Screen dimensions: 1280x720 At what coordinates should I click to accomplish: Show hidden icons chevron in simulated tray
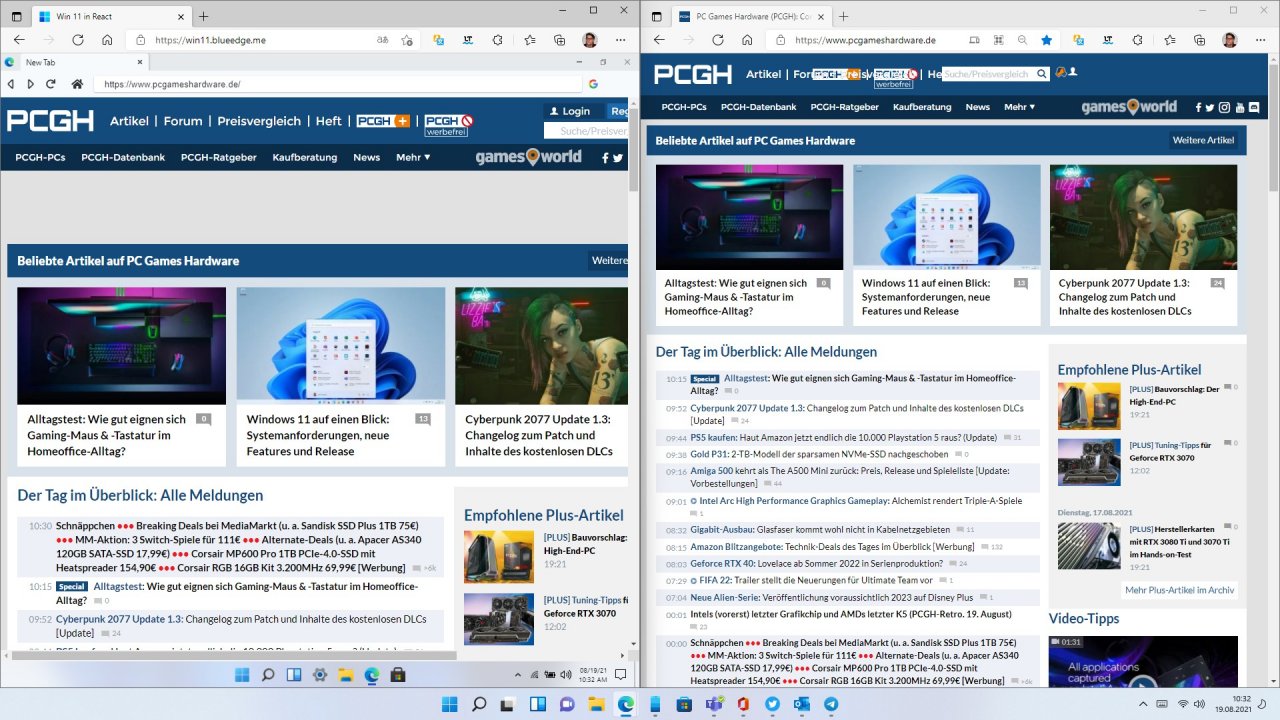518,675
